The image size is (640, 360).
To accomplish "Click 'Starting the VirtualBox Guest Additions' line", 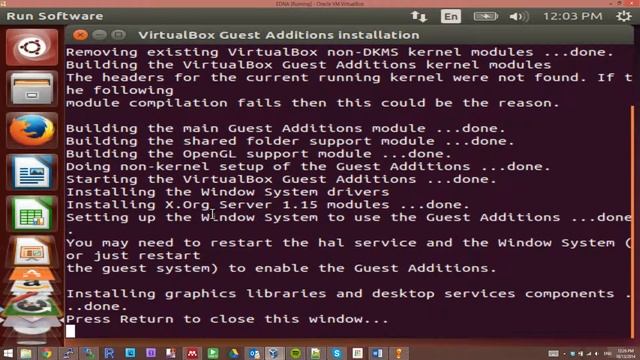I will 281,179.
